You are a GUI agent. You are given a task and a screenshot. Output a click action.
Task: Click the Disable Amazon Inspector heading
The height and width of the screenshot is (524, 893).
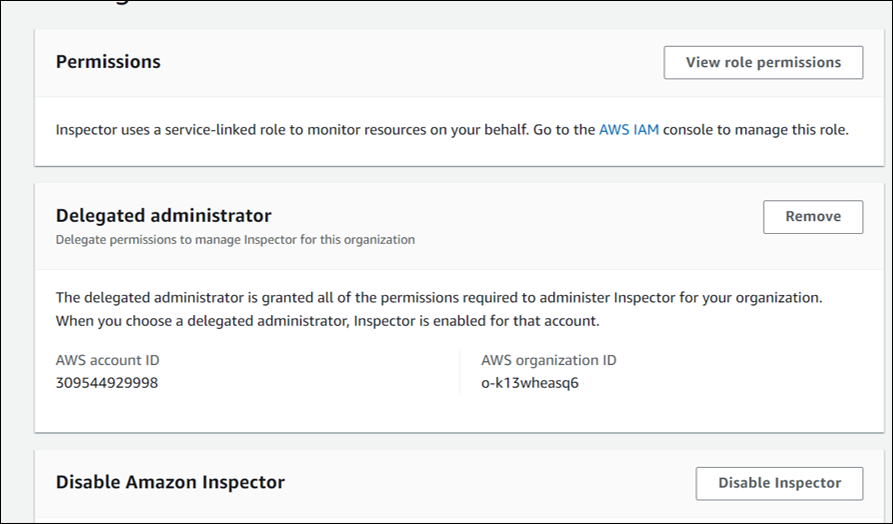[170, 482]
